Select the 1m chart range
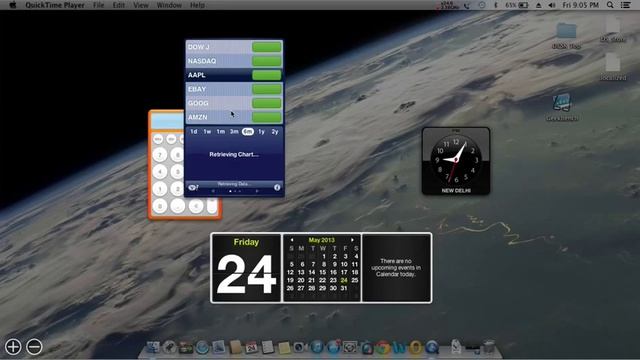 [x=221, y=131]
